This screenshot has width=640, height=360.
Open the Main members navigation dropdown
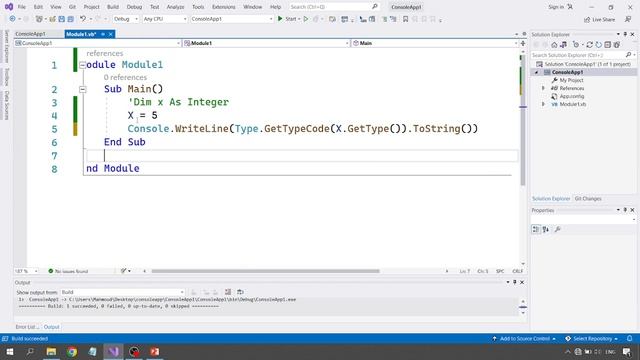coord(435,43)
